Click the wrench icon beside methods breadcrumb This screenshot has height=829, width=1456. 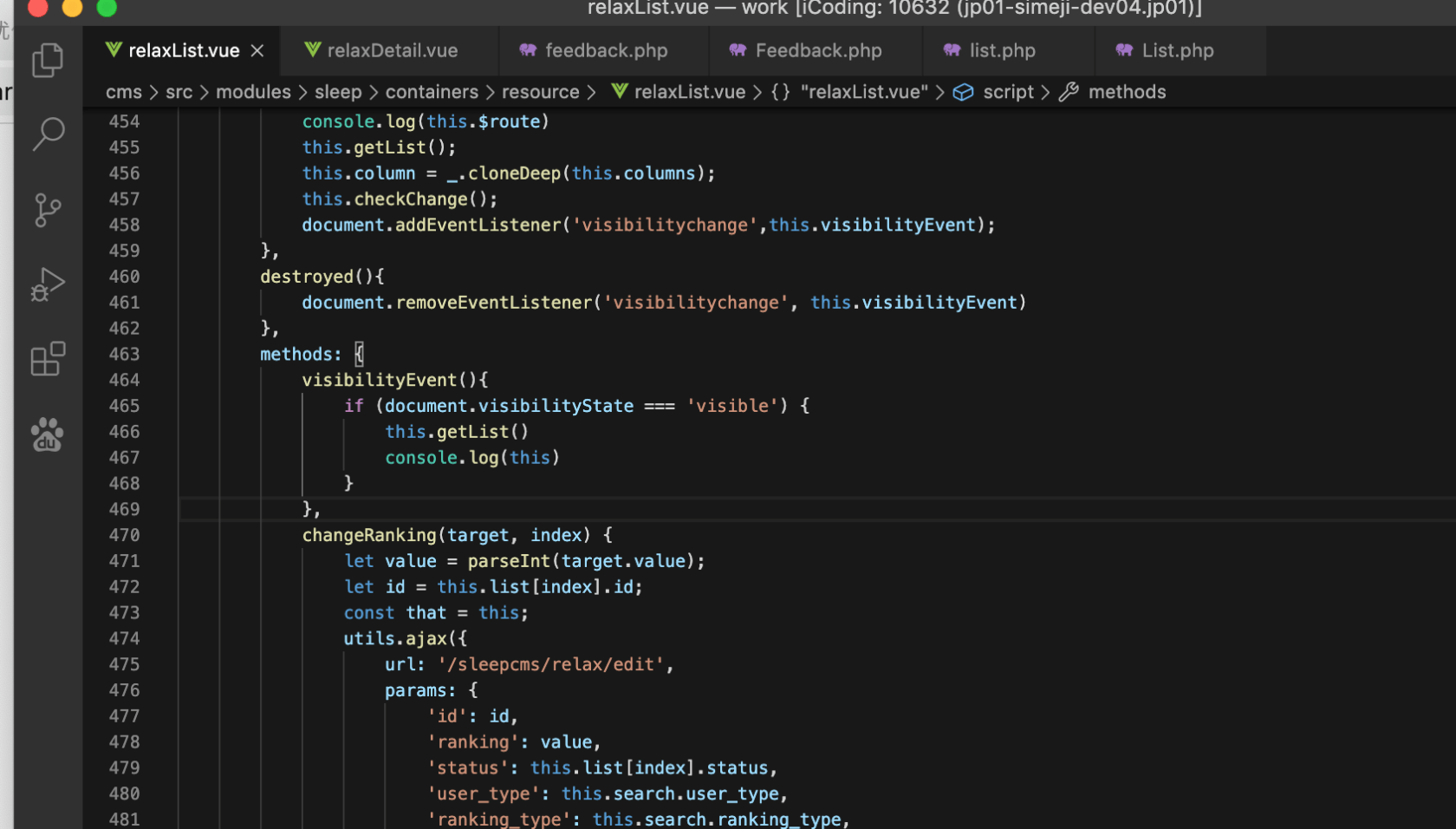[1069, 92]
